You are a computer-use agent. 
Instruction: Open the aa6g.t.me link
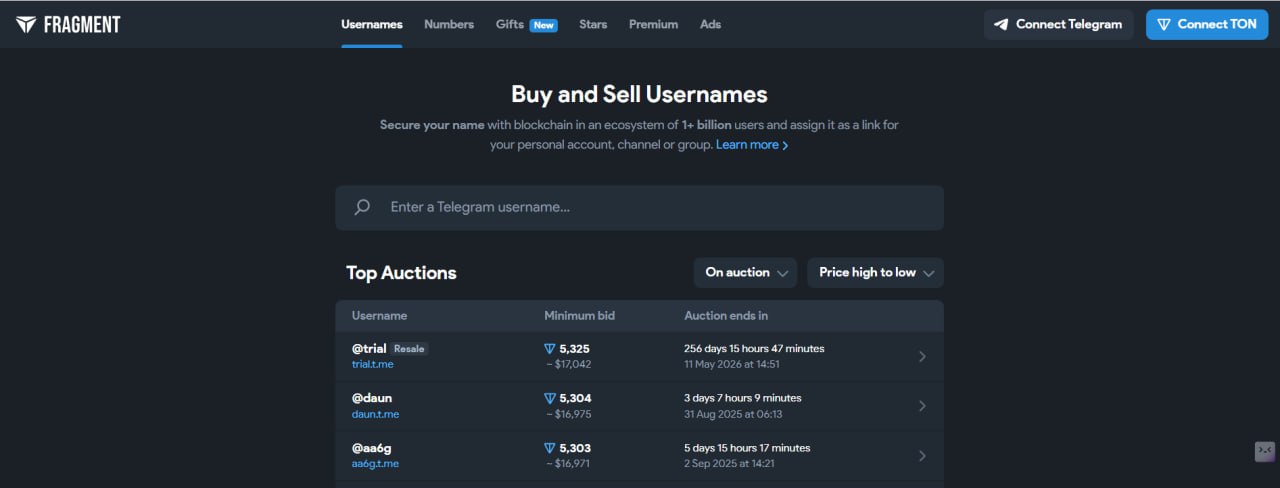[375, 464]
